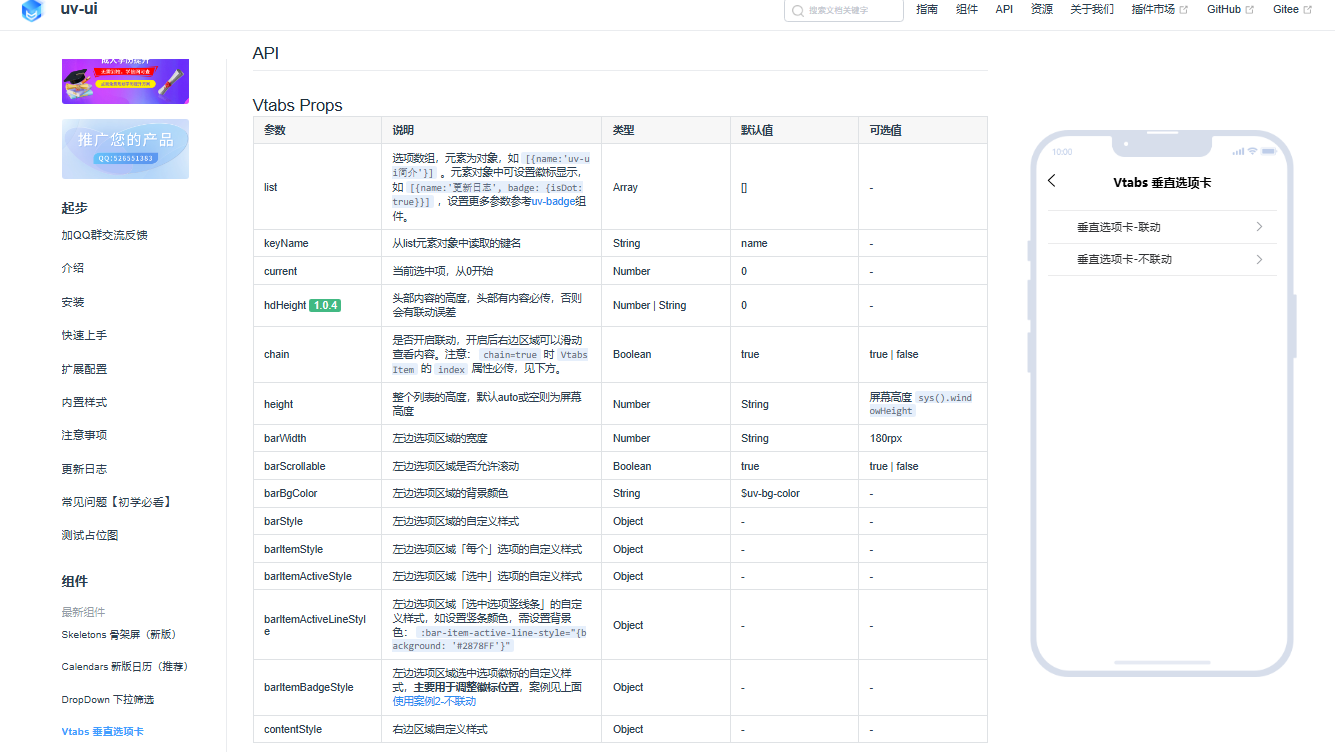Open the uv-badge link in list description

click(553, 202)
